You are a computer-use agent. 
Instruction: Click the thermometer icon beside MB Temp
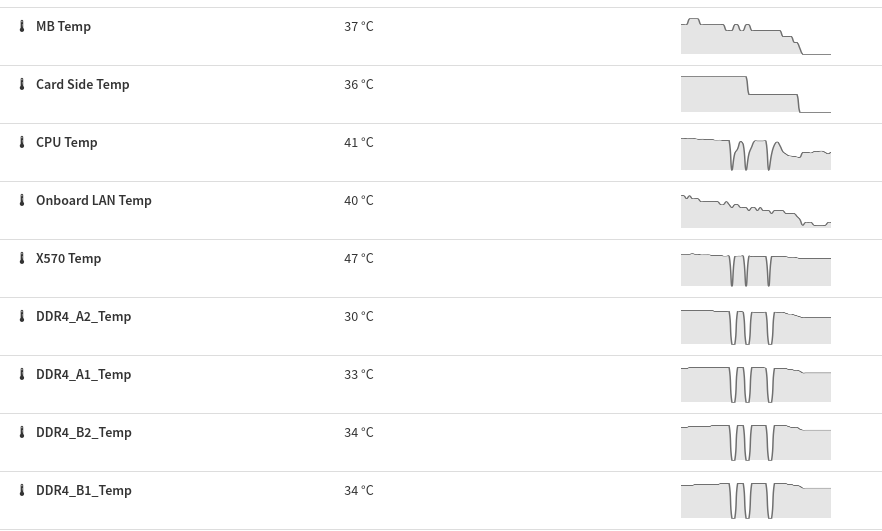coord(22,26)
